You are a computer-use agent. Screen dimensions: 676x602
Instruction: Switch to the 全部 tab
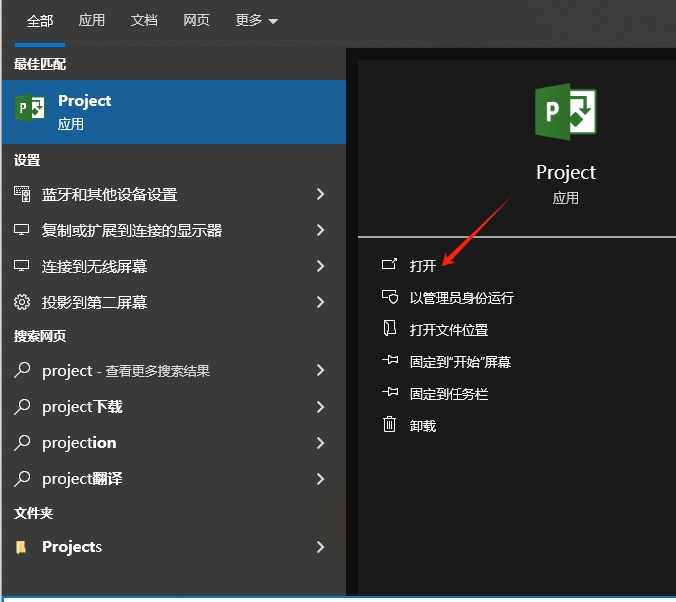[40, 21]
